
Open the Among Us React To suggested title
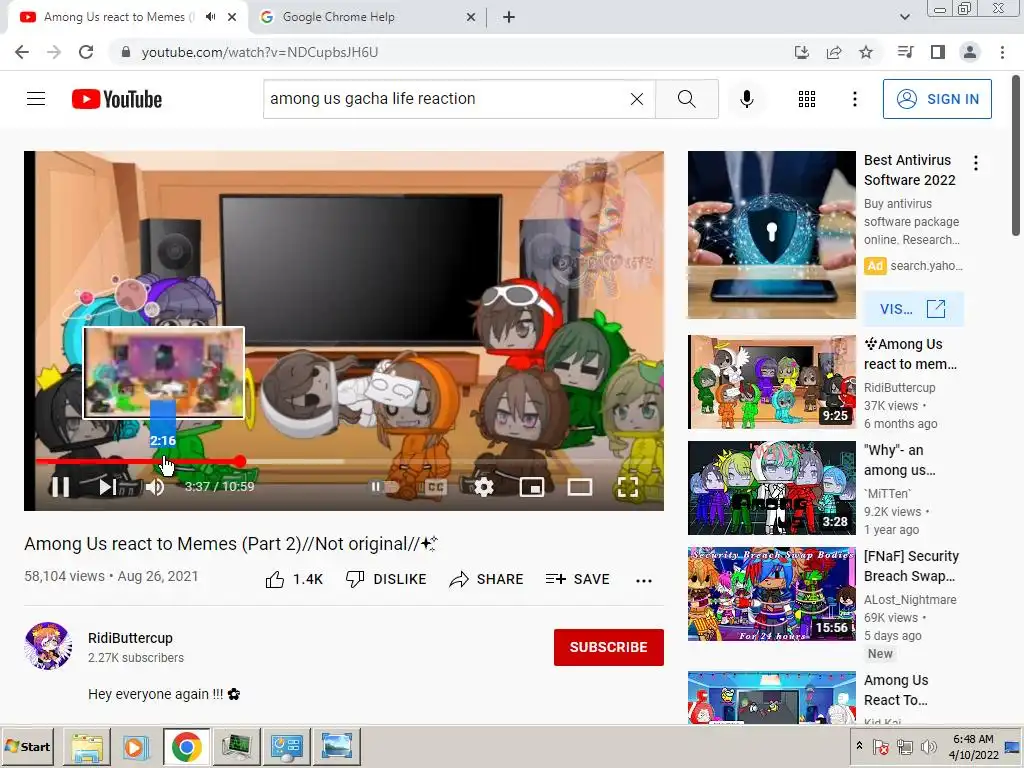point(896,690)
